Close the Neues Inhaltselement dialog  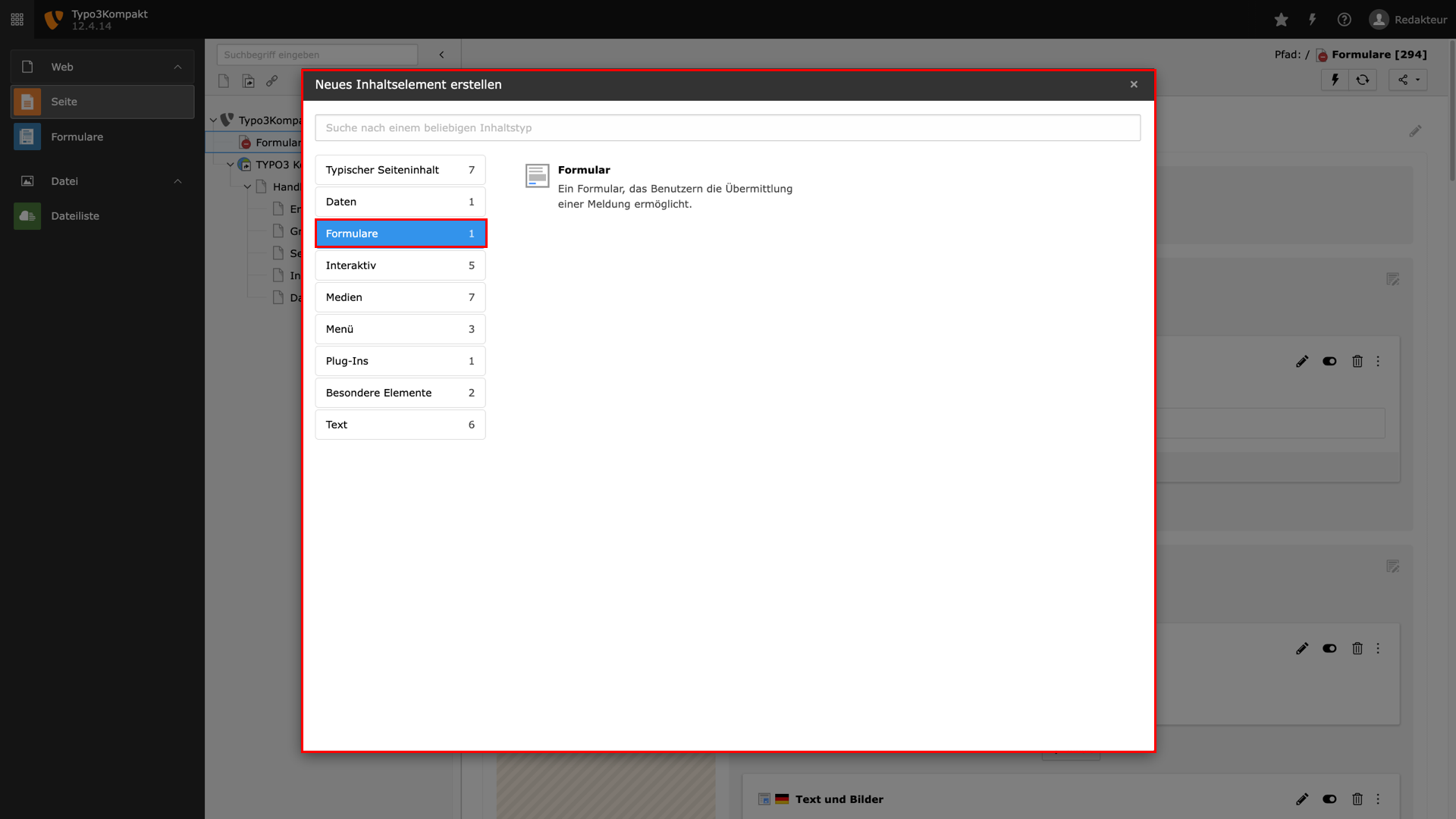point(1134,84)
